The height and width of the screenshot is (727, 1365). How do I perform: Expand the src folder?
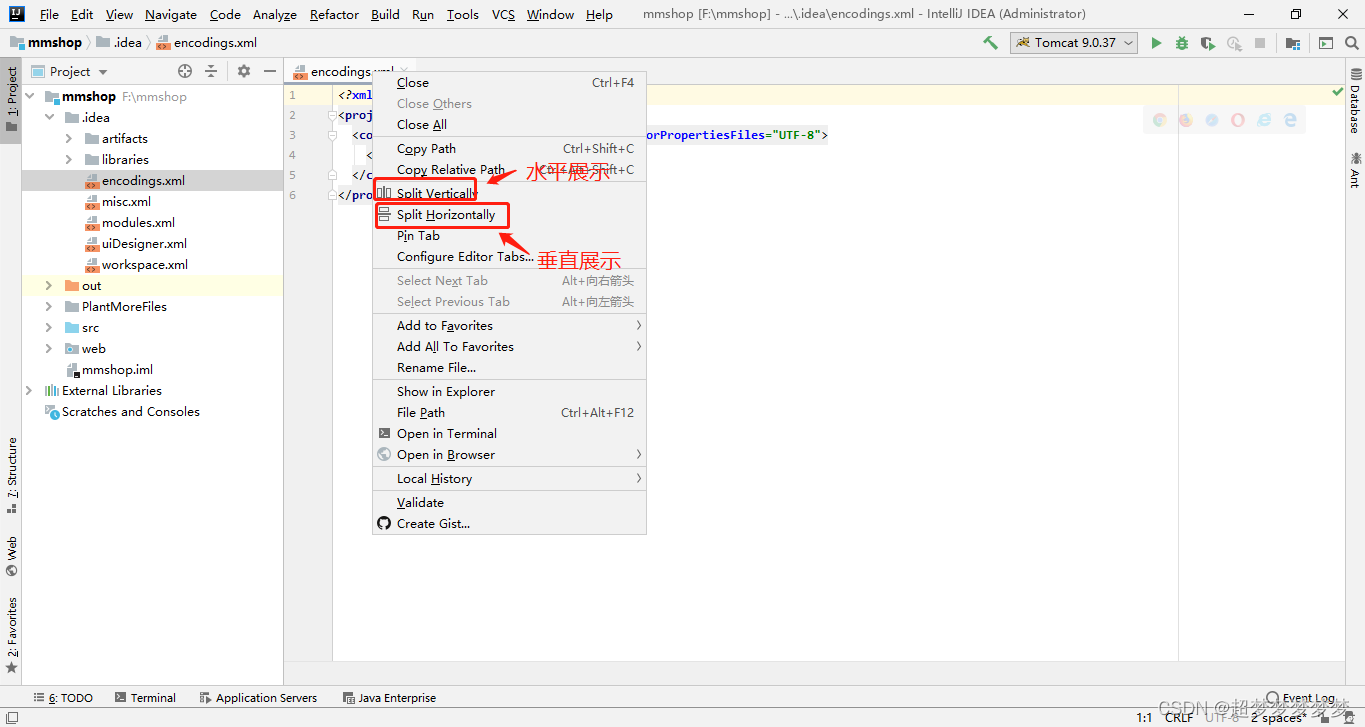pos(49,328)
